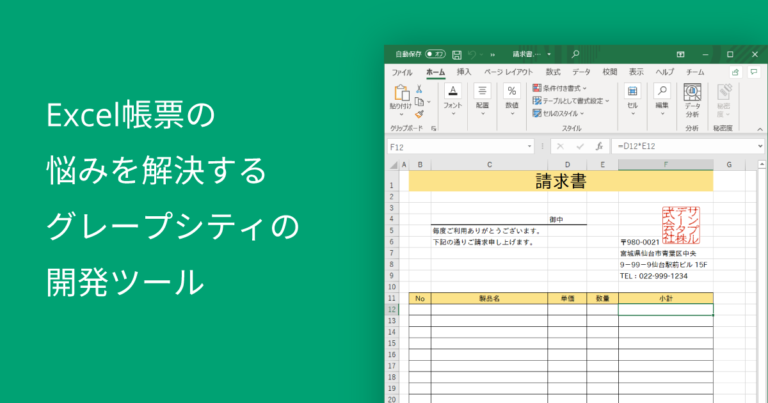Open the Name Box dropdown arrow
The height and width of the screenshot is (403, 768).
pos(529,146)
